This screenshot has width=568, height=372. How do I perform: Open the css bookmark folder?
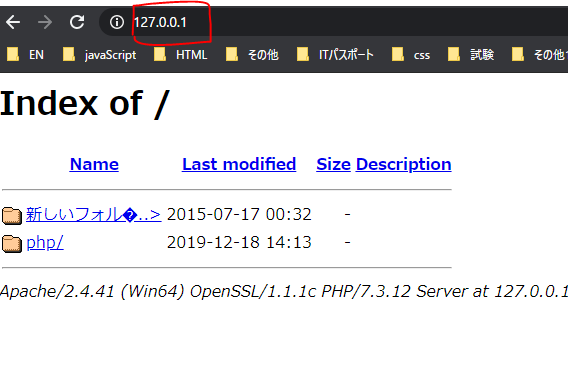[x=411, y=55]
